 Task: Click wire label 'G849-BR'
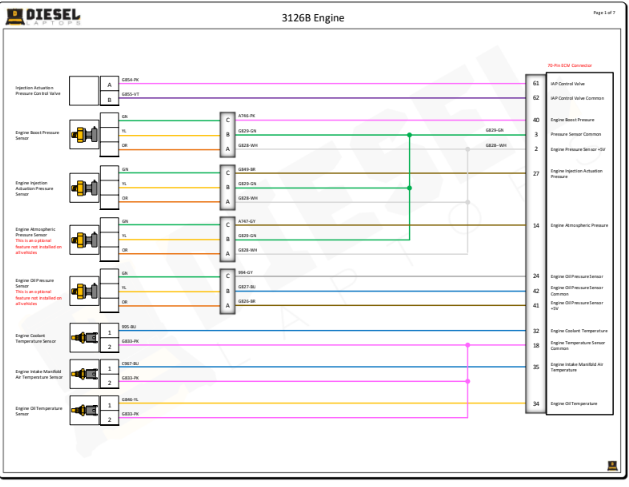pos(247,169)
